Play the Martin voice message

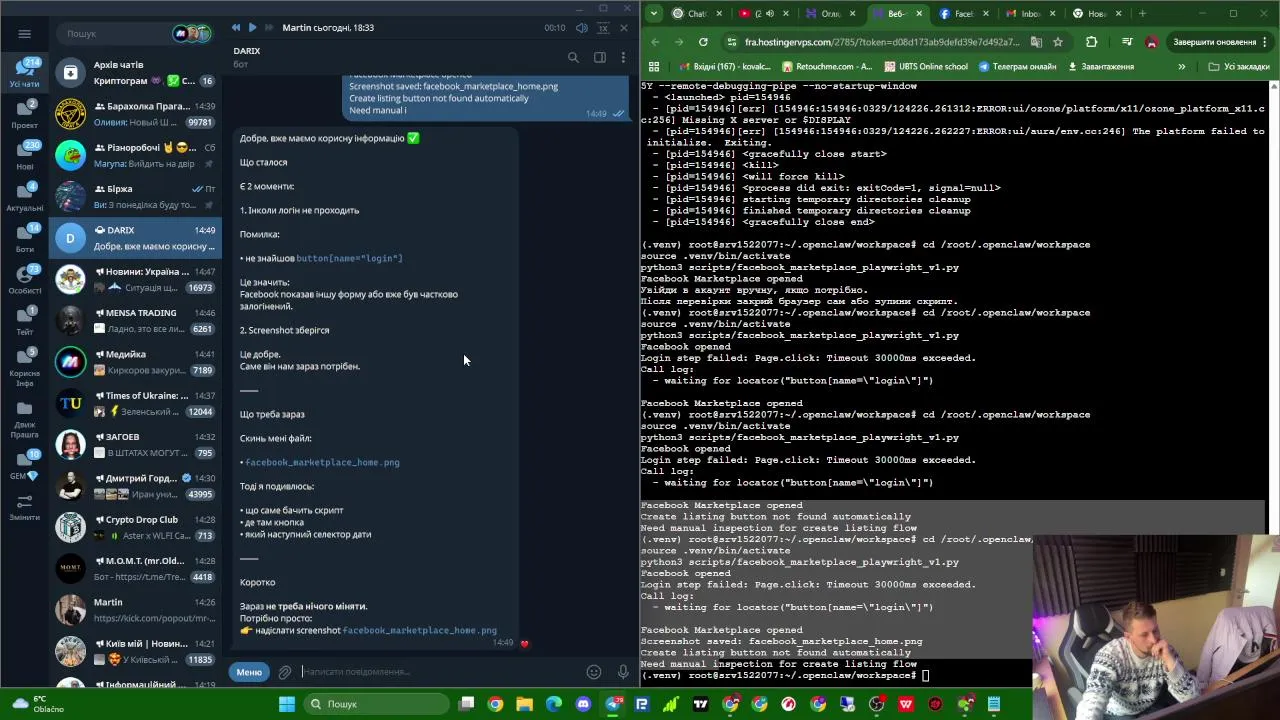(x=252, y=28)
